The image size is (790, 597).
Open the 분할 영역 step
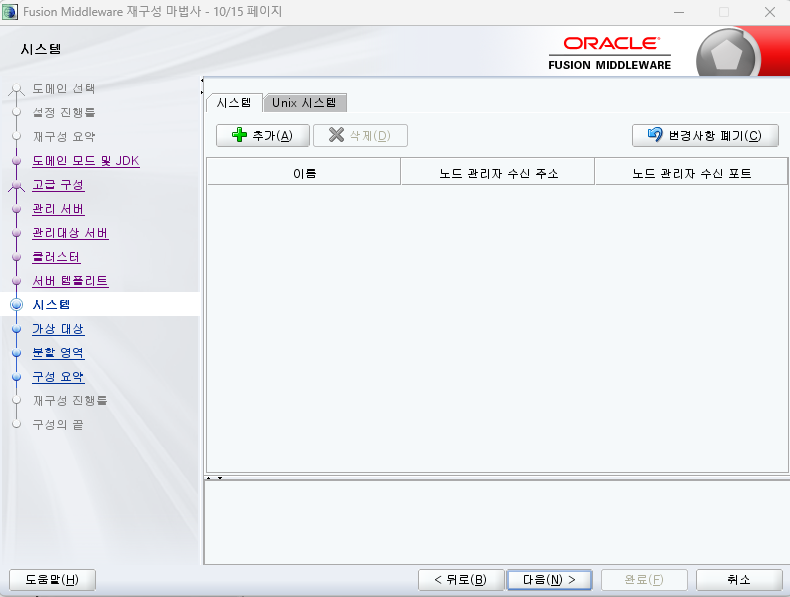click(x=58, y=353)
